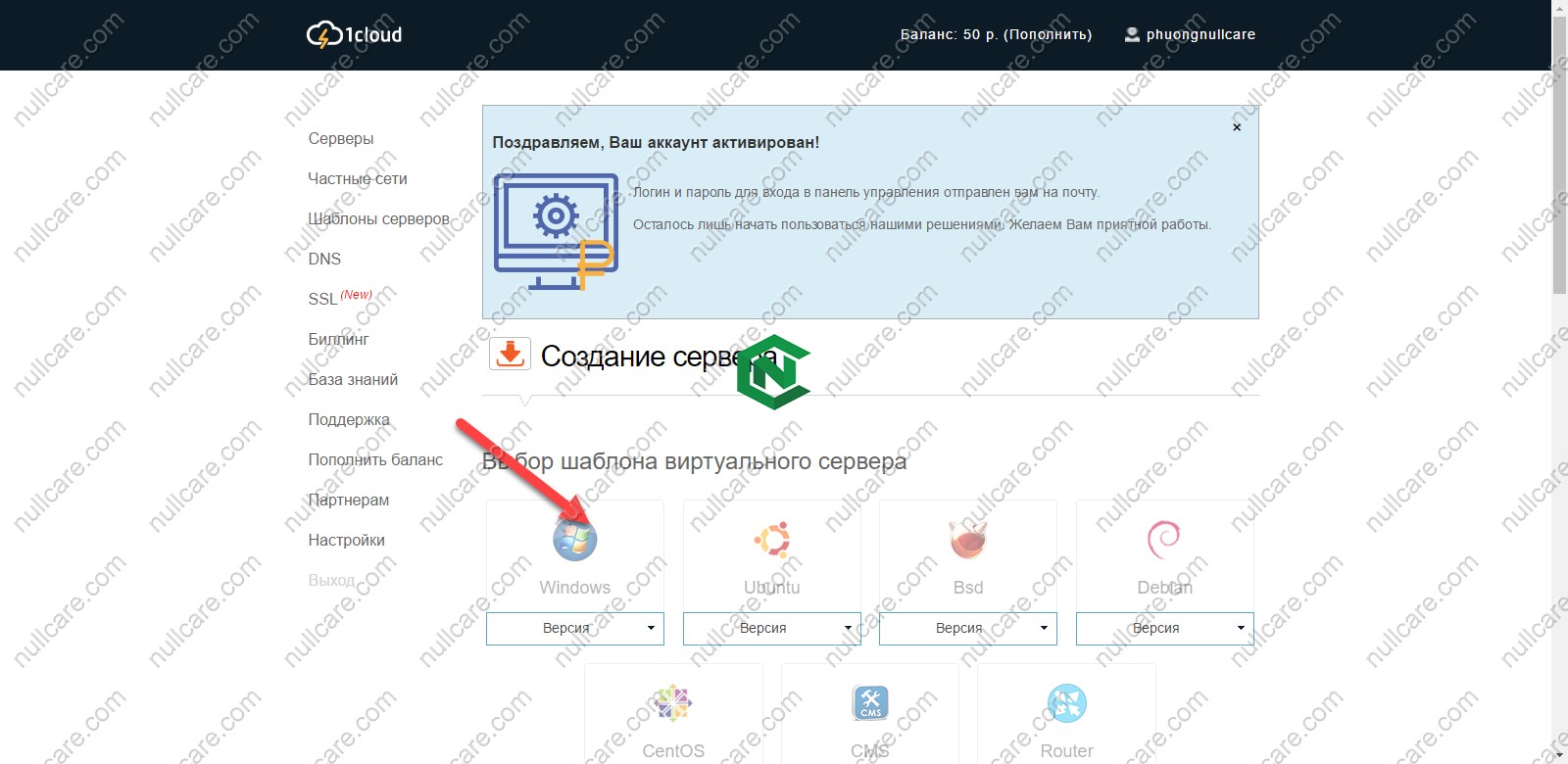Click the CentOS template icon
The width and height of the screenshot is (1568, 764).
tap(673, 703)
